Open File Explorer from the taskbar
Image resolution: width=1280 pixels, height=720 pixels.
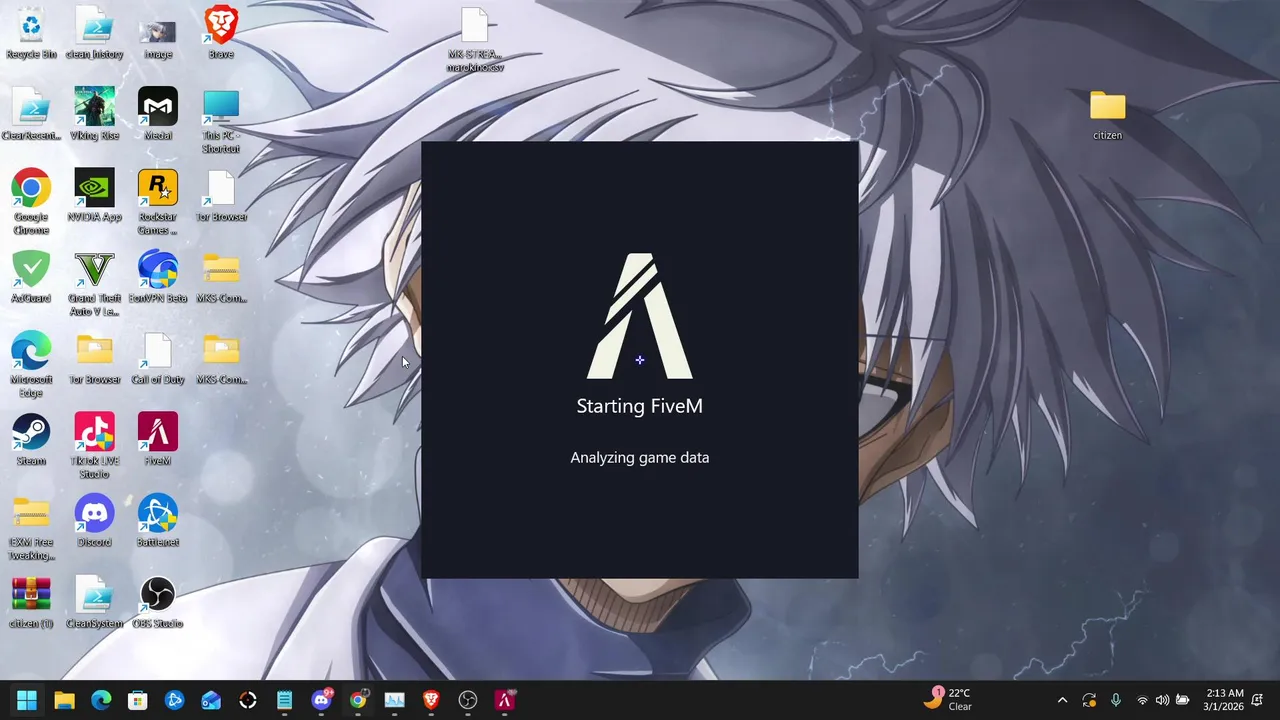coord(64,700)
